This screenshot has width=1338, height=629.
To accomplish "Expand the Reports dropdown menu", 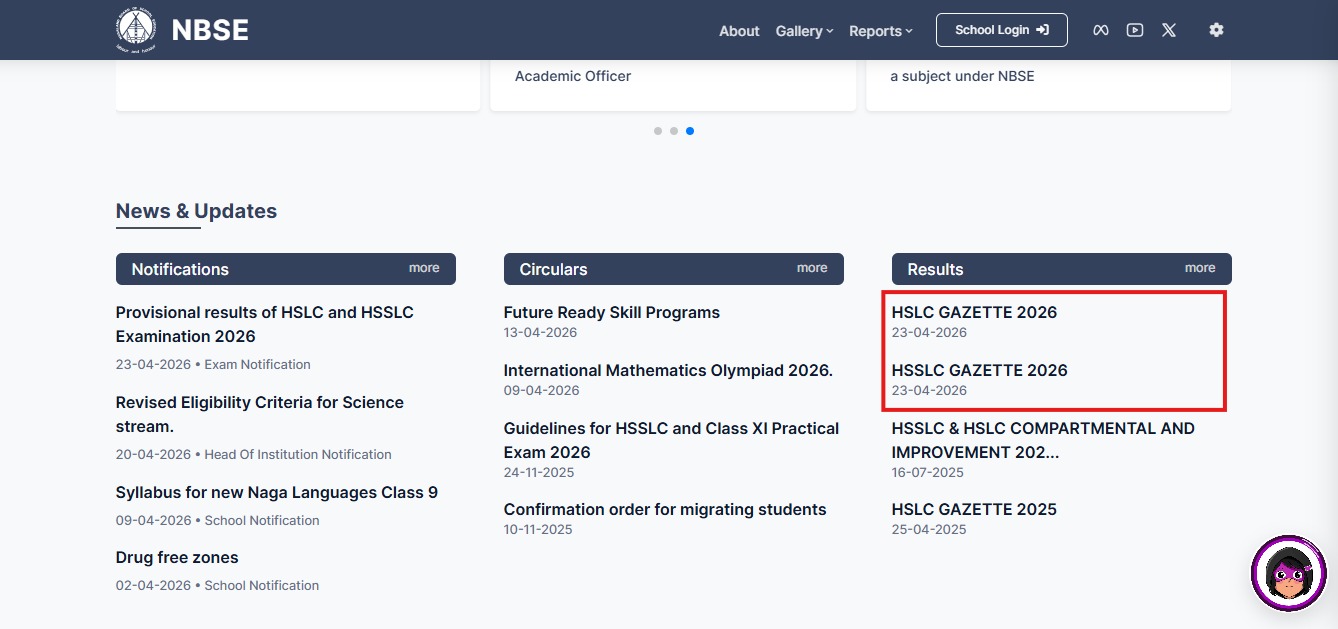I will (880, 31).
